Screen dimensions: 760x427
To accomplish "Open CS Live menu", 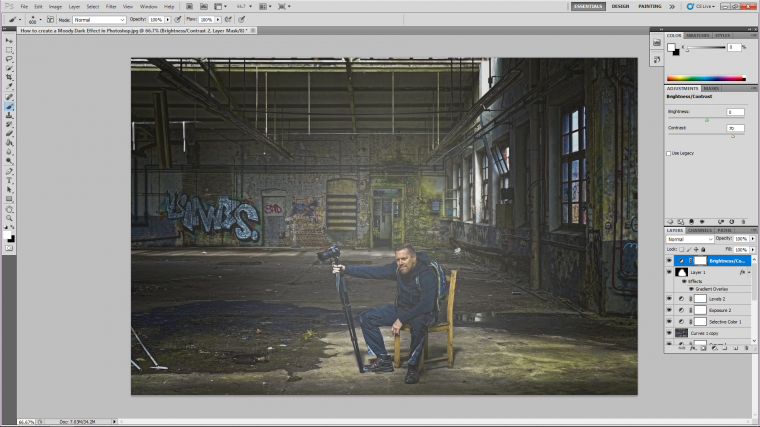I will click(700, 6).
